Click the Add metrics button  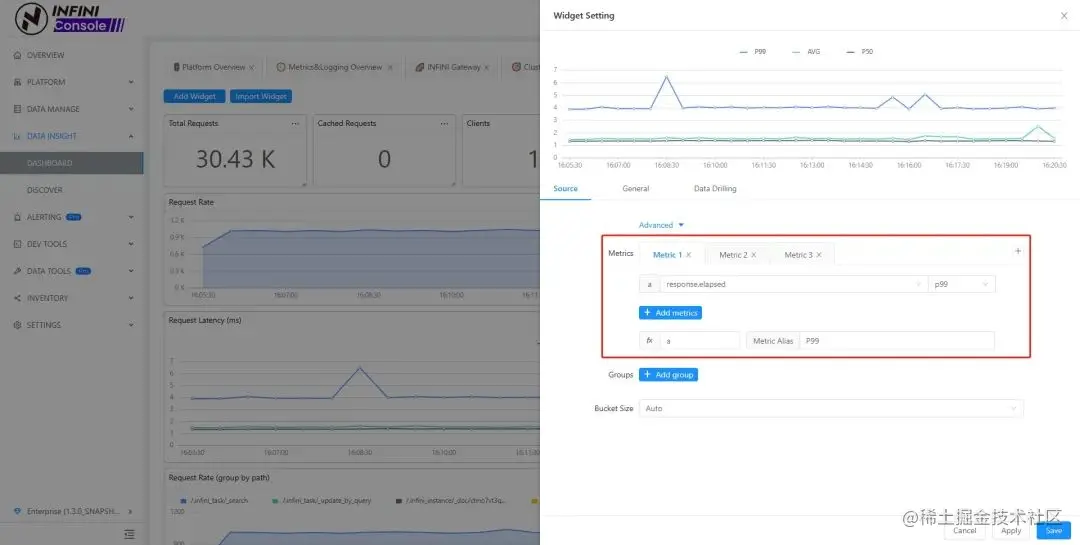point(670,313)
